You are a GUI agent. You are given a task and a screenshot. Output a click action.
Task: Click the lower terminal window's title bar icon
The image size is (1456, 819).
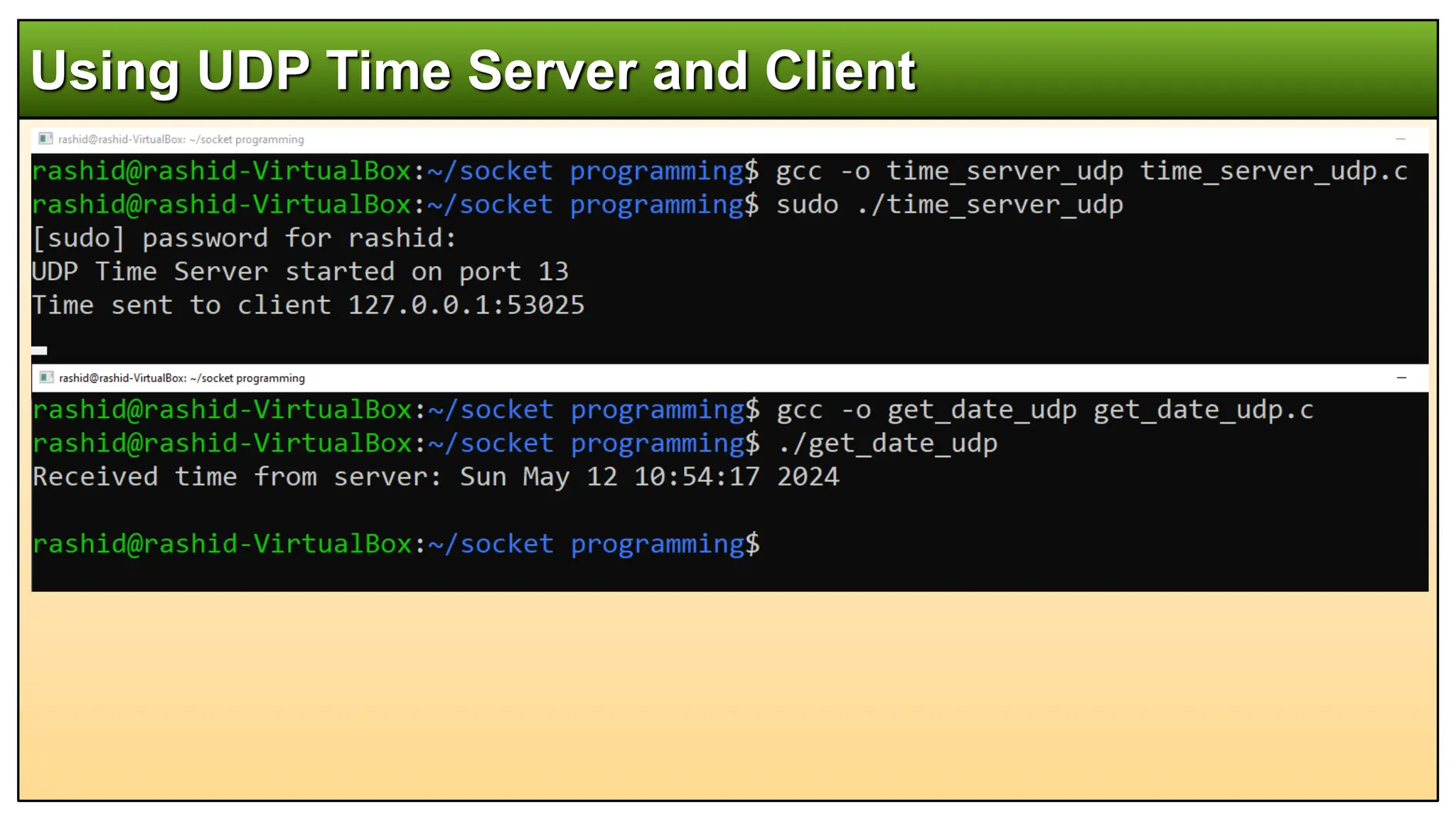(x=46, y=378)
